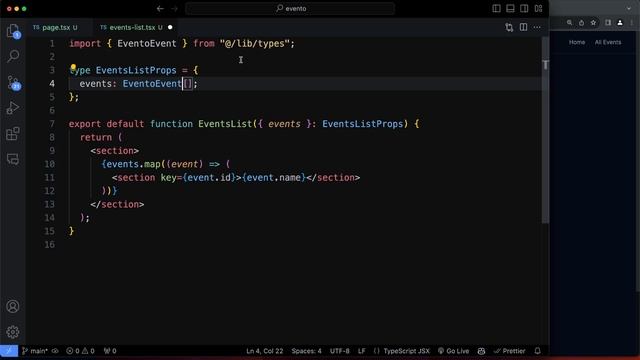This screenshot has height=360, width=640.
Task: Click the forwarded ports indicator showing 0
Action: click(x=110, y=351)
